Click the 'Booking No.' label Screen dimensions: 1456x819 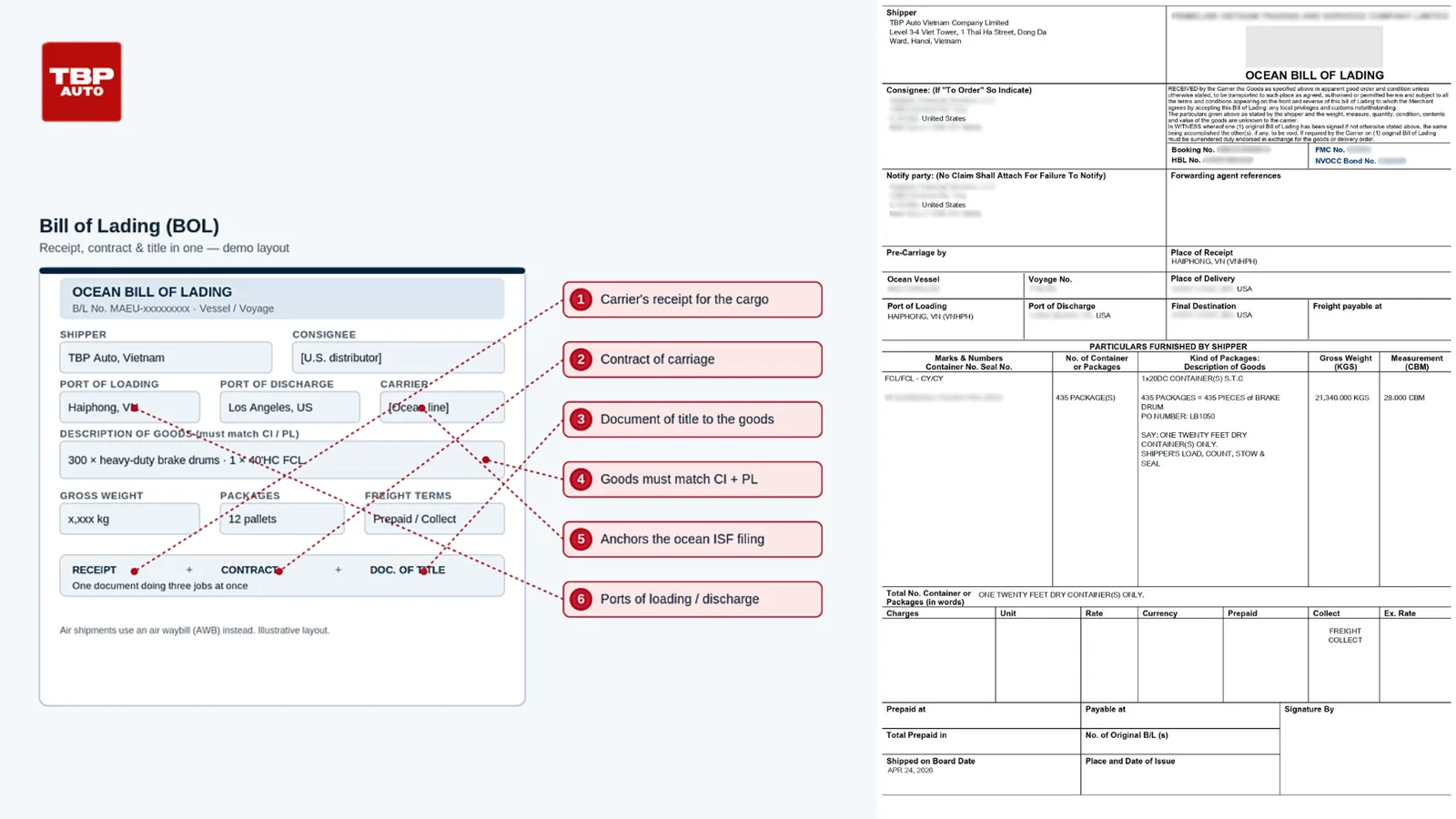(1192, 150)
